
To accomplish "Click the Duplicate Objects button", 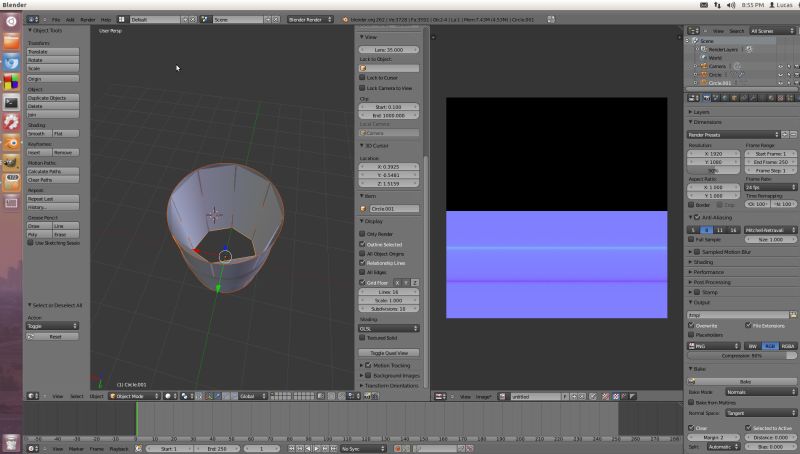I will [53, 97].
